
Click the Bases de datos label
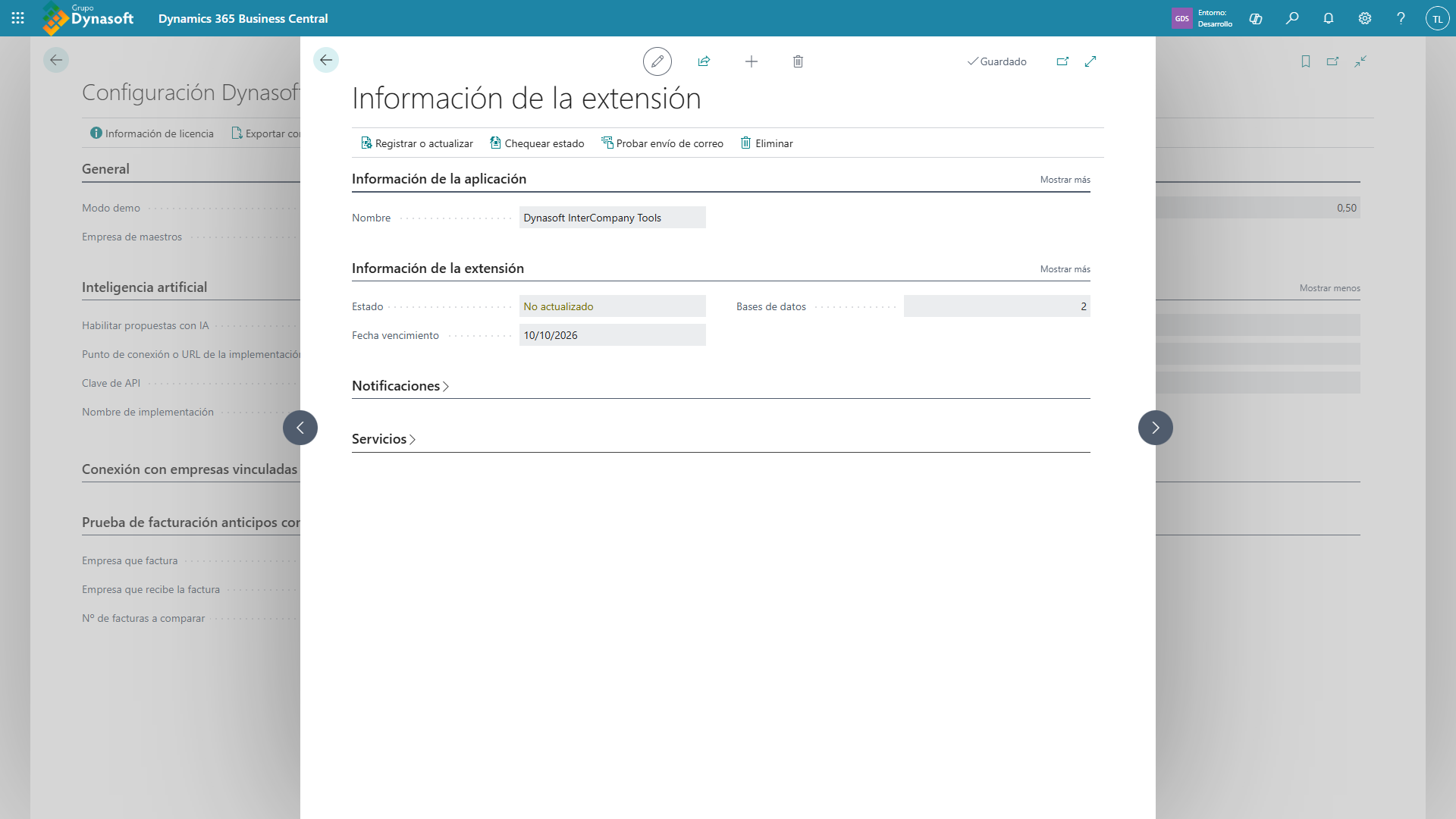(771, 306)
